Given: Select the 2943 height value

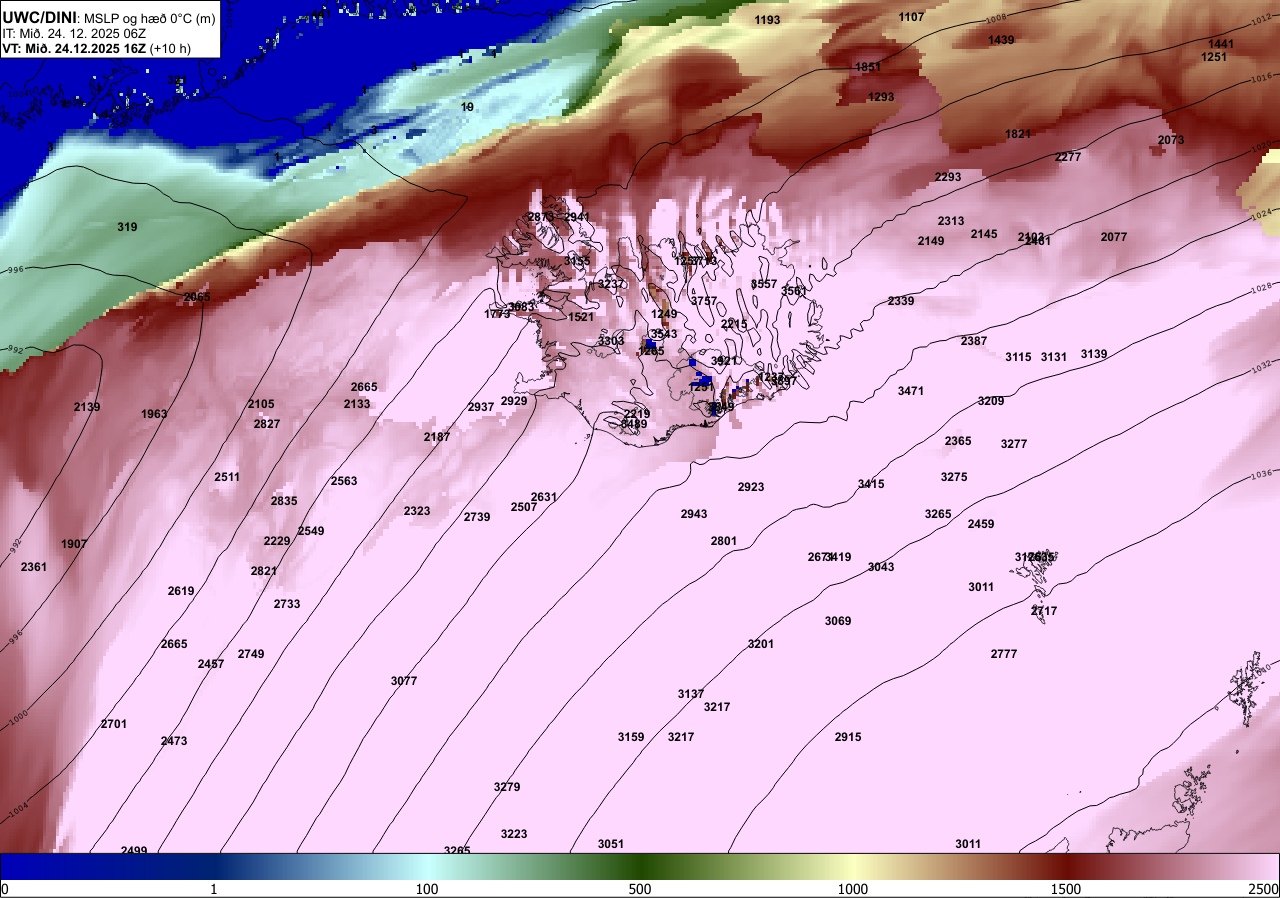Looking at the screenshot, I should pyautogui.click(x=694, y=514).
